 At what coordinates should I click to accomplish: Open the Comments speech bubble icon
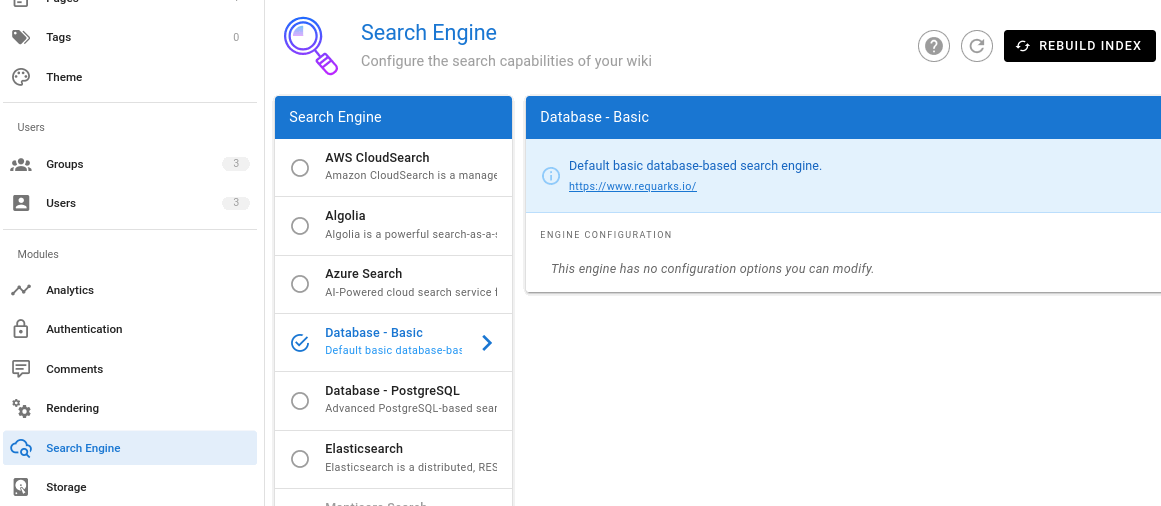[x=21, y=369]
